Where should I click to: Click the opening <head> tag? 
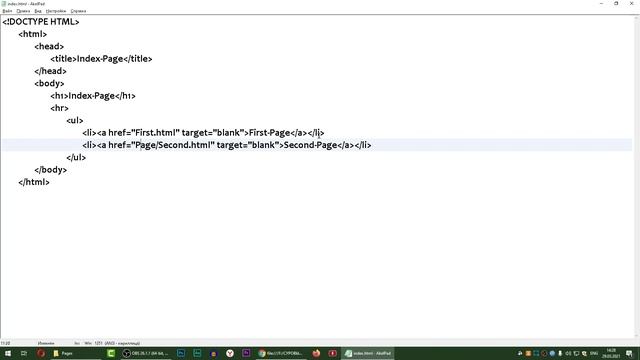49,47
